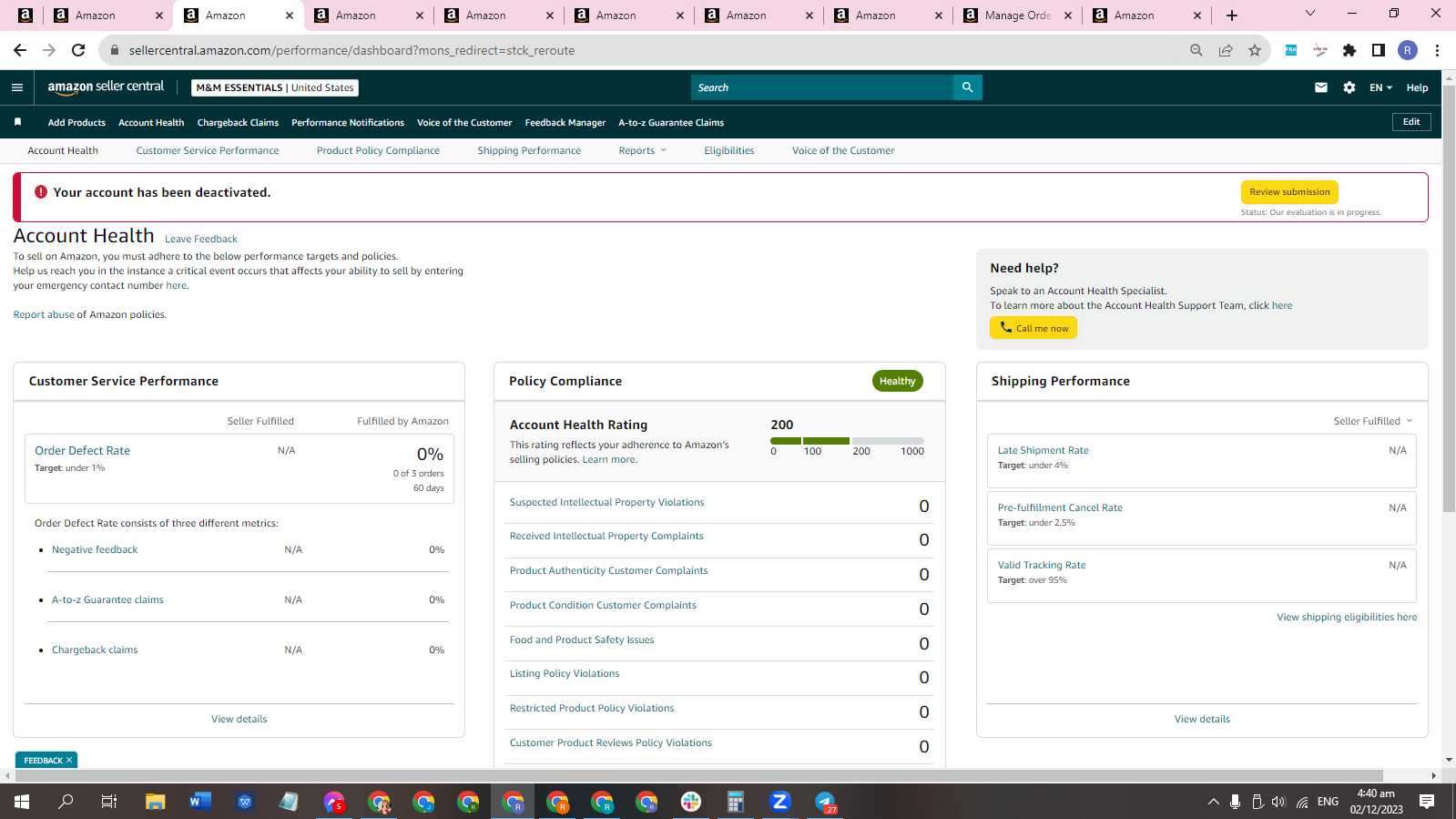This screenshot has width=1456, height=819.
Task: Close the FEEDBACK tab widget
Action: click(69, 760)
